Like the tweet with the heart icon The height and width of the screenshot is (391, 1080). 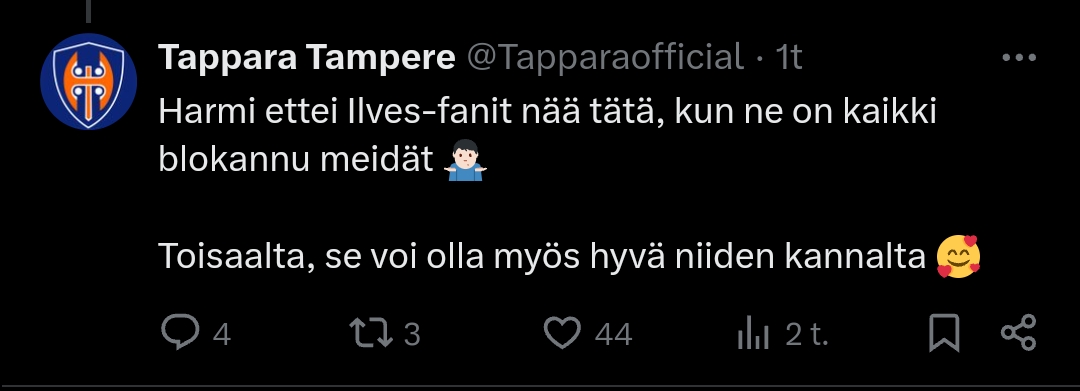coord(563,333)
